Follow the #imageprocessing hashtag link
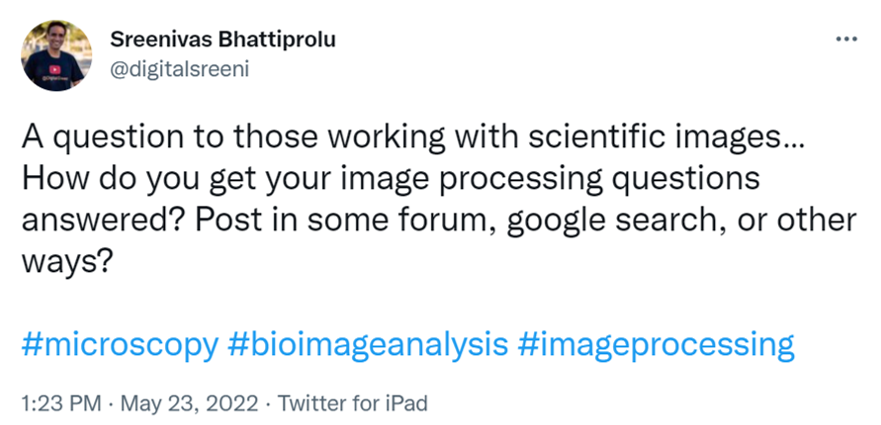Screen dimensions: 881x425 pyautogui.click(x=656, y=346)
